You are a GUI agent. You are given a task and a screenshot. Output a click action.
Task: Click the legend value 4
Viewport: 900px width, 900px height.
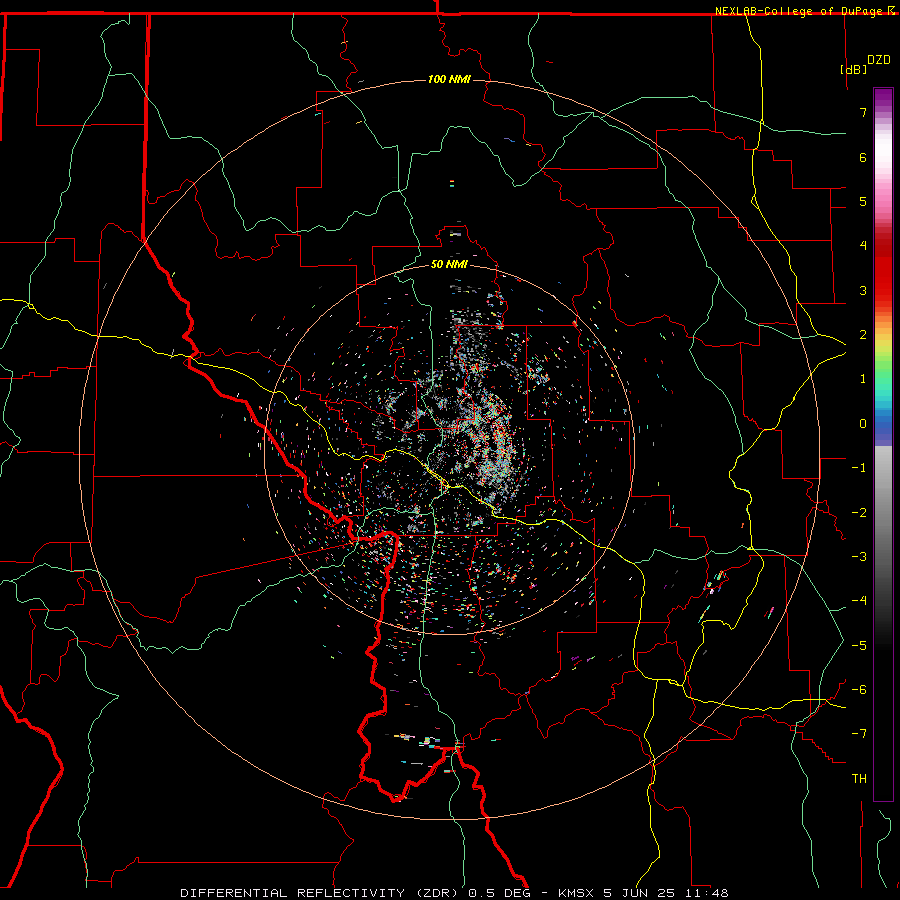tap(863, 246)
